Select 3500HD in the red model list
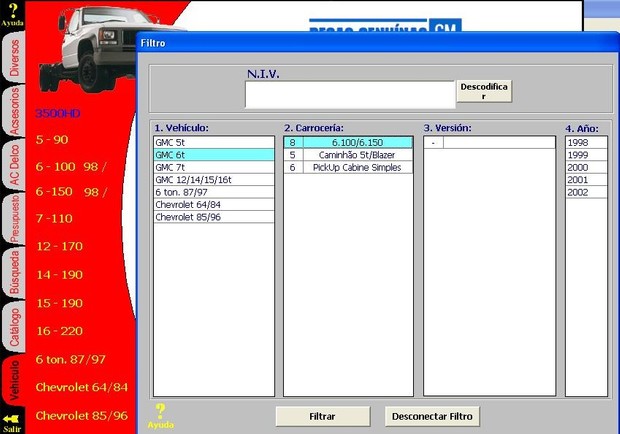The height and width of the screenshot is (434, 620). coord(58,114)
